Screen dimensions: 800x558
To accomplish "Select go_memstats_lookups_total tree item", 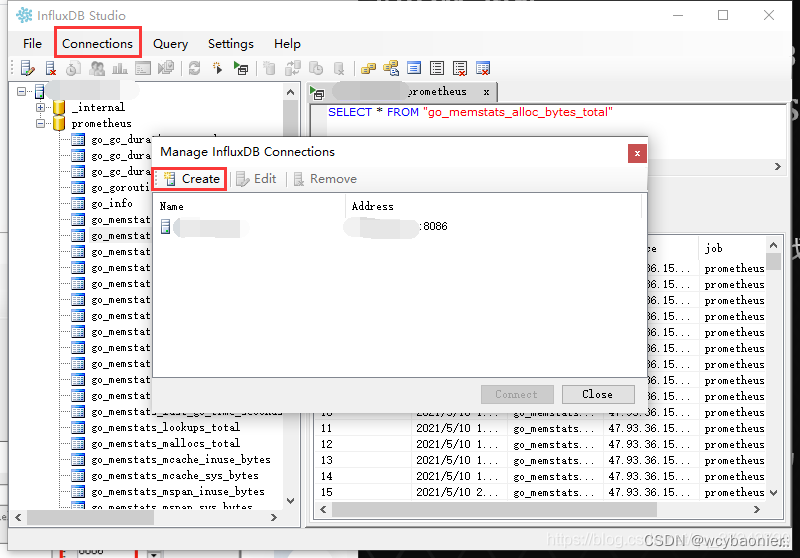I will [165, 427].
